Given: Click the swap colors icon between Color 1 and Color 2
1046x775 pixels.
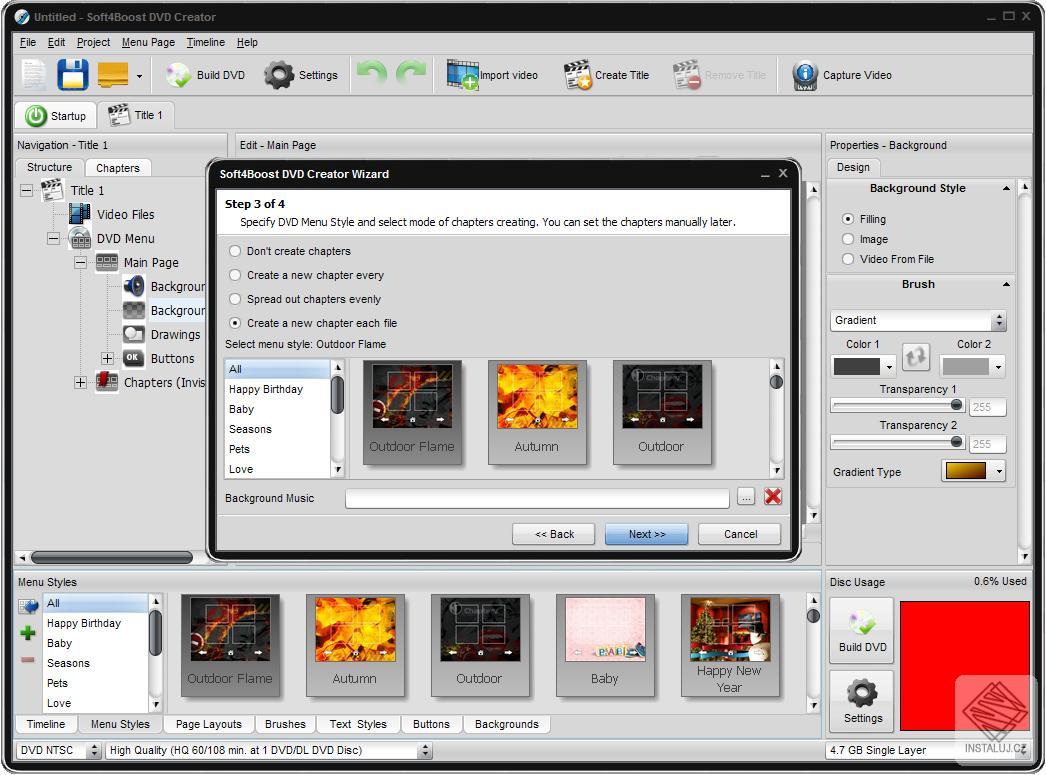Looking at the screenshot, I should pyautogui.click(x=915, y=356).
